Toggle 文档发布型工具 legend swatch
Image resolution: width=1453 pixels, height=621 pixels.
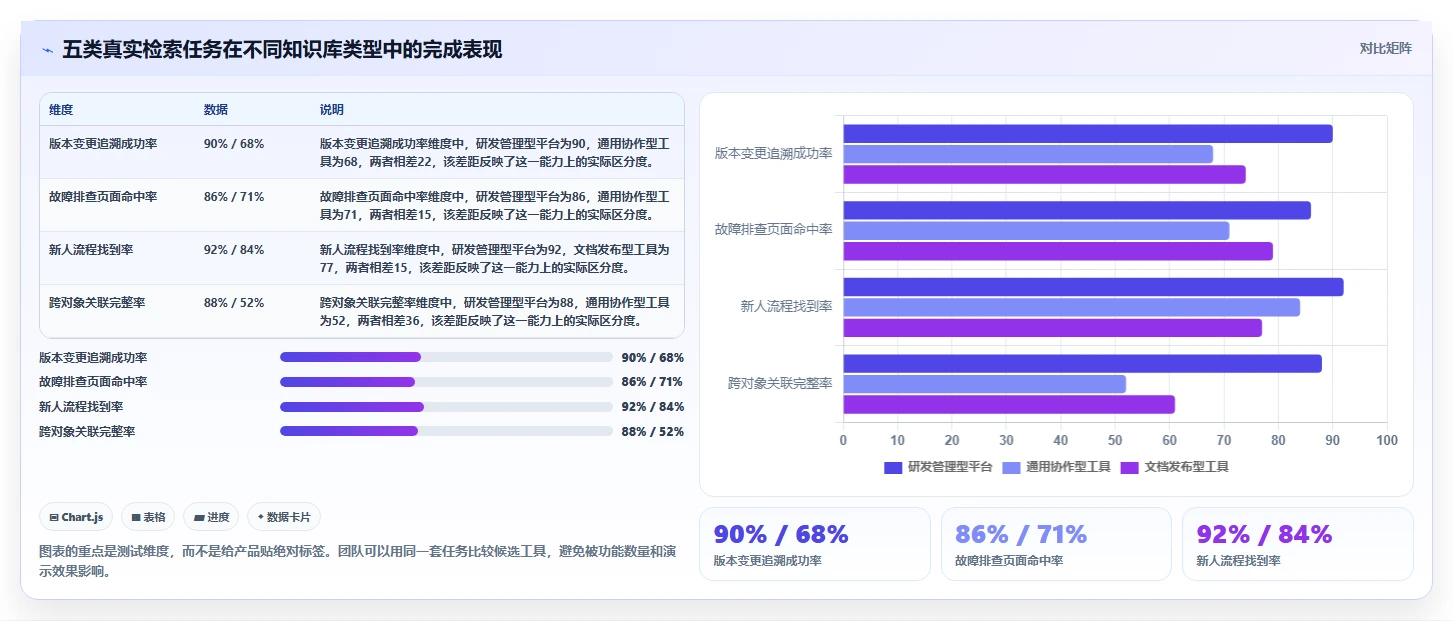1129,467
